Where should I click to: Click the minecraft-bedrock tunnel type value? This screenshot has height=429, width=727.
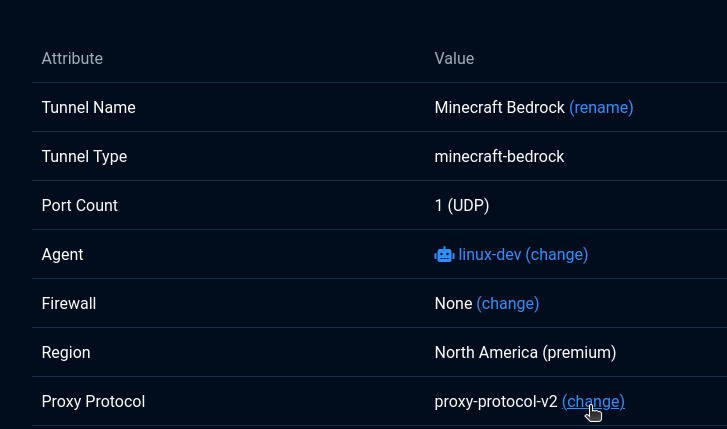(499, 157)
